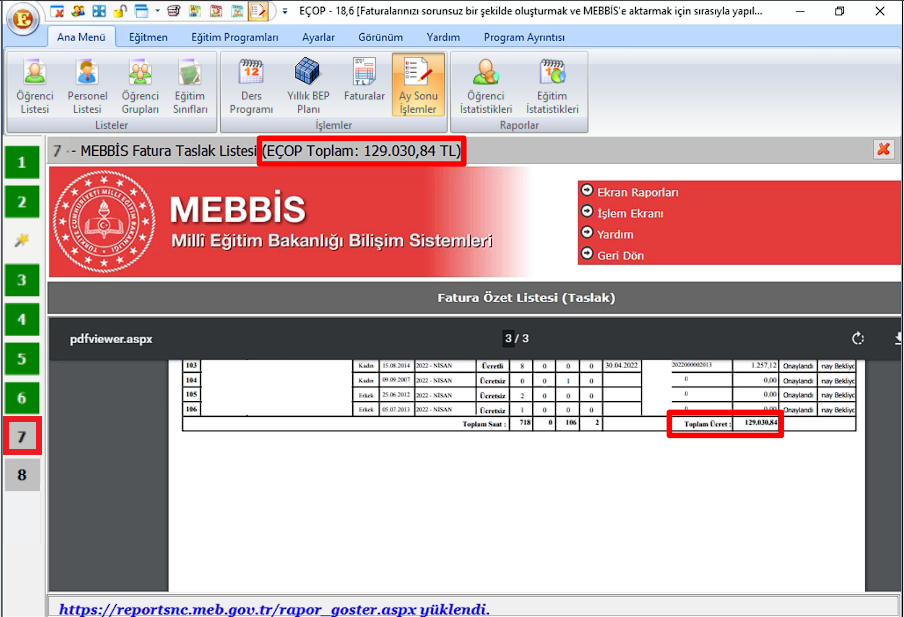The height and width of the screenshot is (617, 904).
Task: Click the 1.257,12 amount in row 103
Action: click(x=764, y=365)
